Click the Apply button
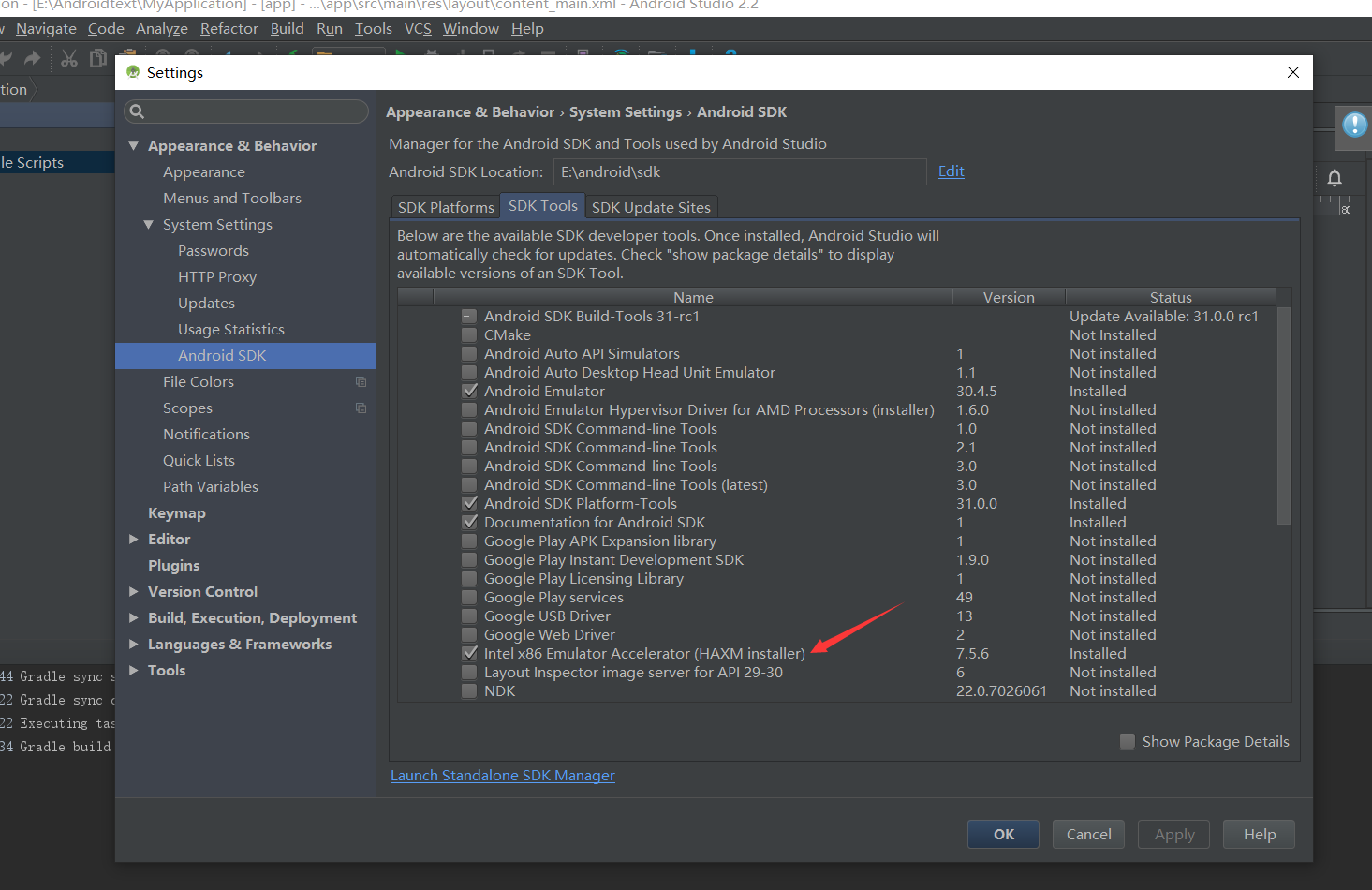 [x=1173, y=835]
